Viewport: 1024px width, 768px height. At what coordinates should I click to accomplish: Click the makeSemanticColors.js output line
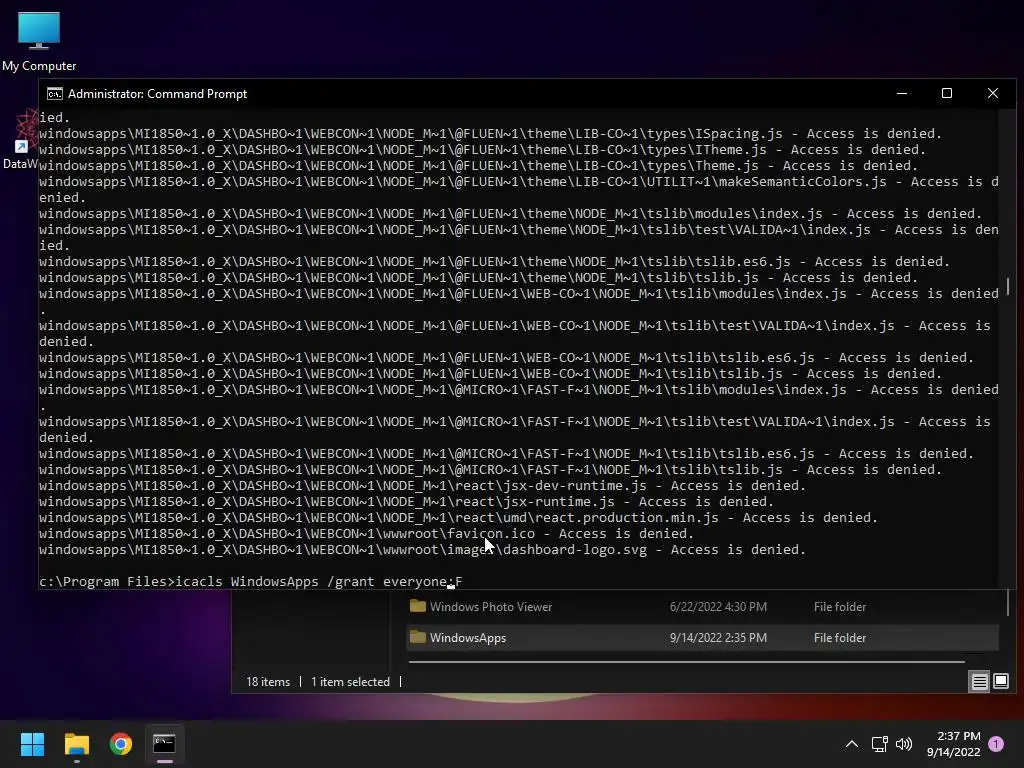pyautogui.click(x=519, y=189)
